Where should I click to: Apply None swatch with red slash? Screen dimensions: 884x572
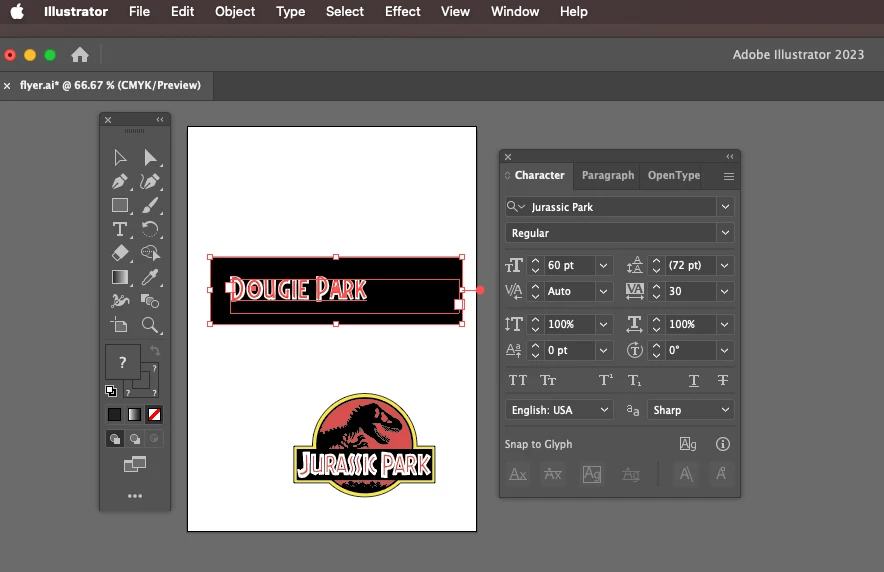(154, 415)
